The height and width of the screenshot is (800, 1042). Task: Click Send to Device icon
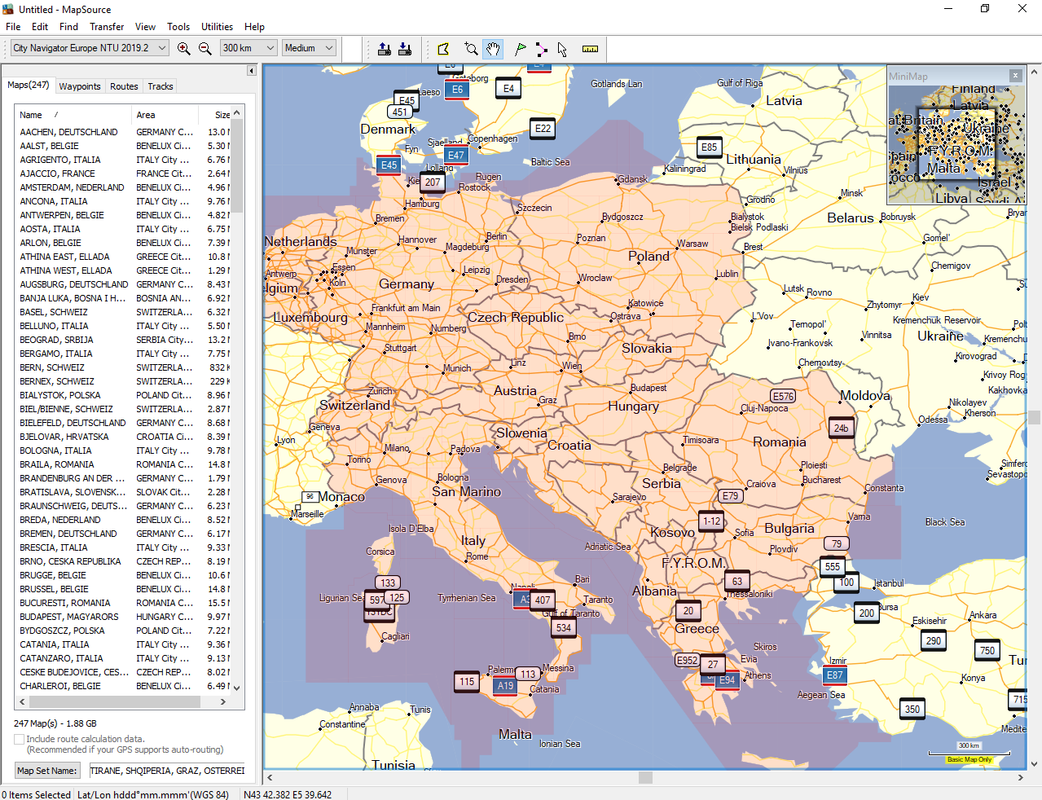pyautogui.click(x=384, y=49)
